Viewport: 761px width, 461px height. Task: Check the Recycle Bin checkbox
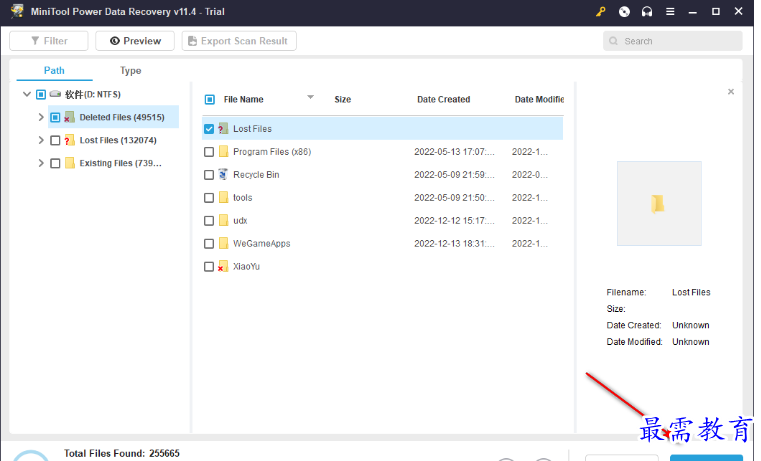coord(209,175)
